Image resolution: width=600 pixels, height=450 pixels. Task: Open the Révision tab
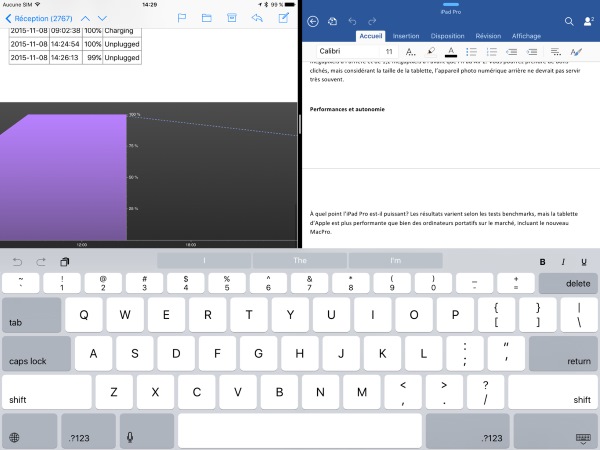[x=488, y=36]
